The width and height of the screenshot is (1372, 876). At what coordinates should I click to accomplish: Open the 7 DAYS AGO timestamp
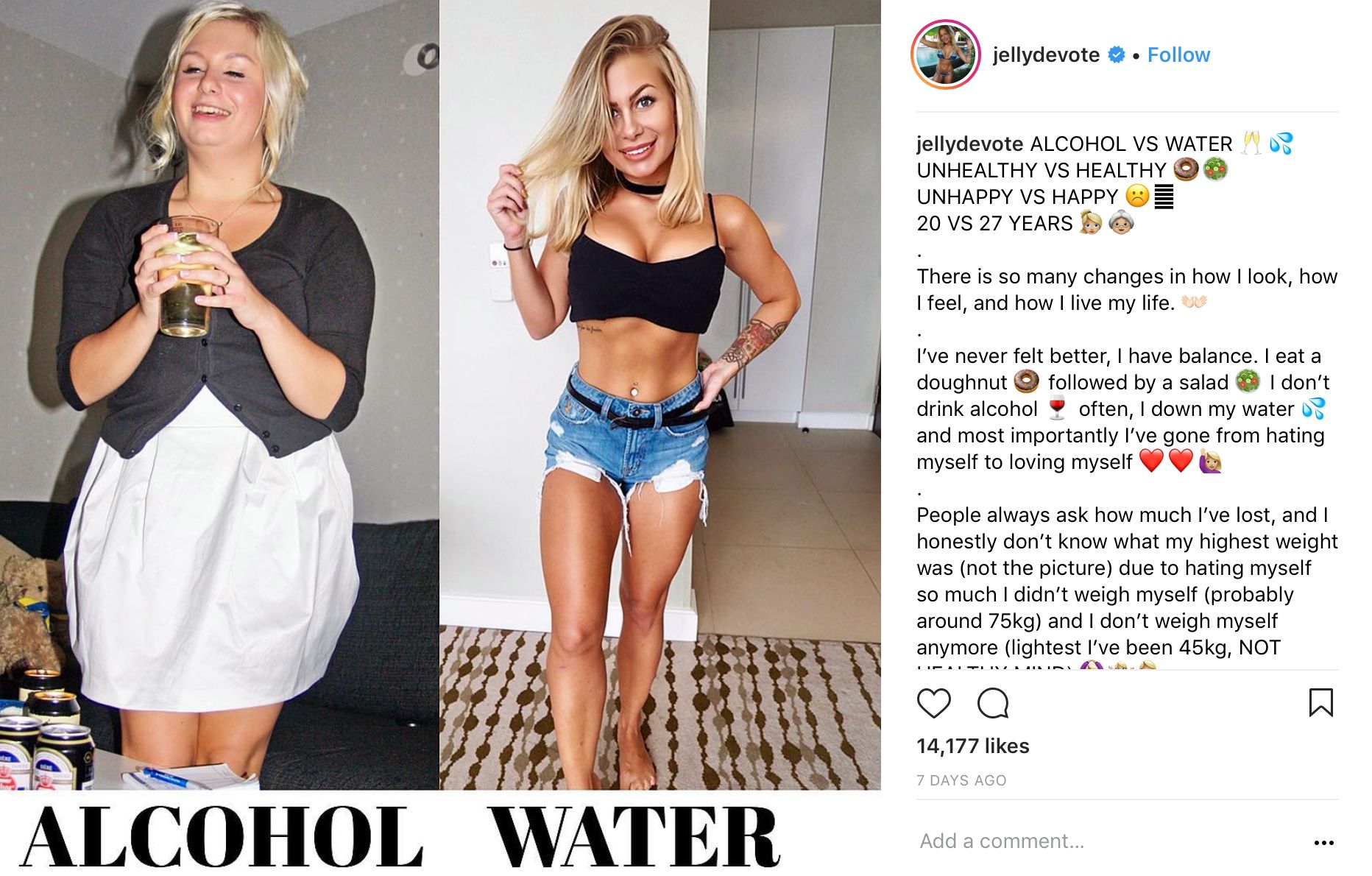[x=961, y=780]
